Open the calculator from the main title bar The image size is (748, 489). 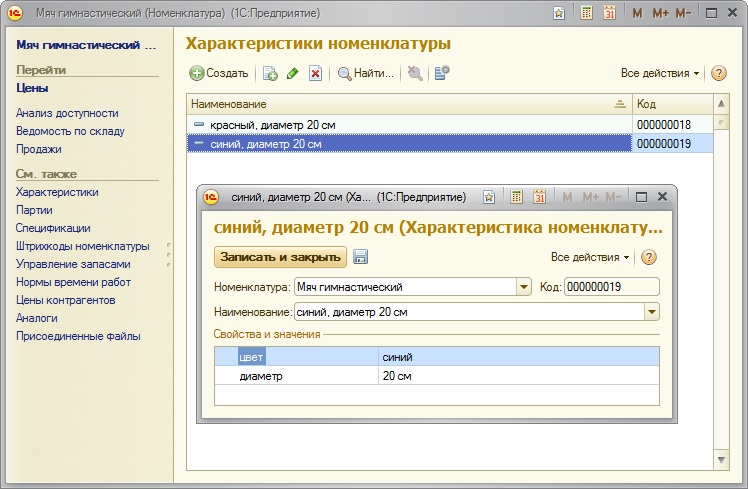[586, 14]
